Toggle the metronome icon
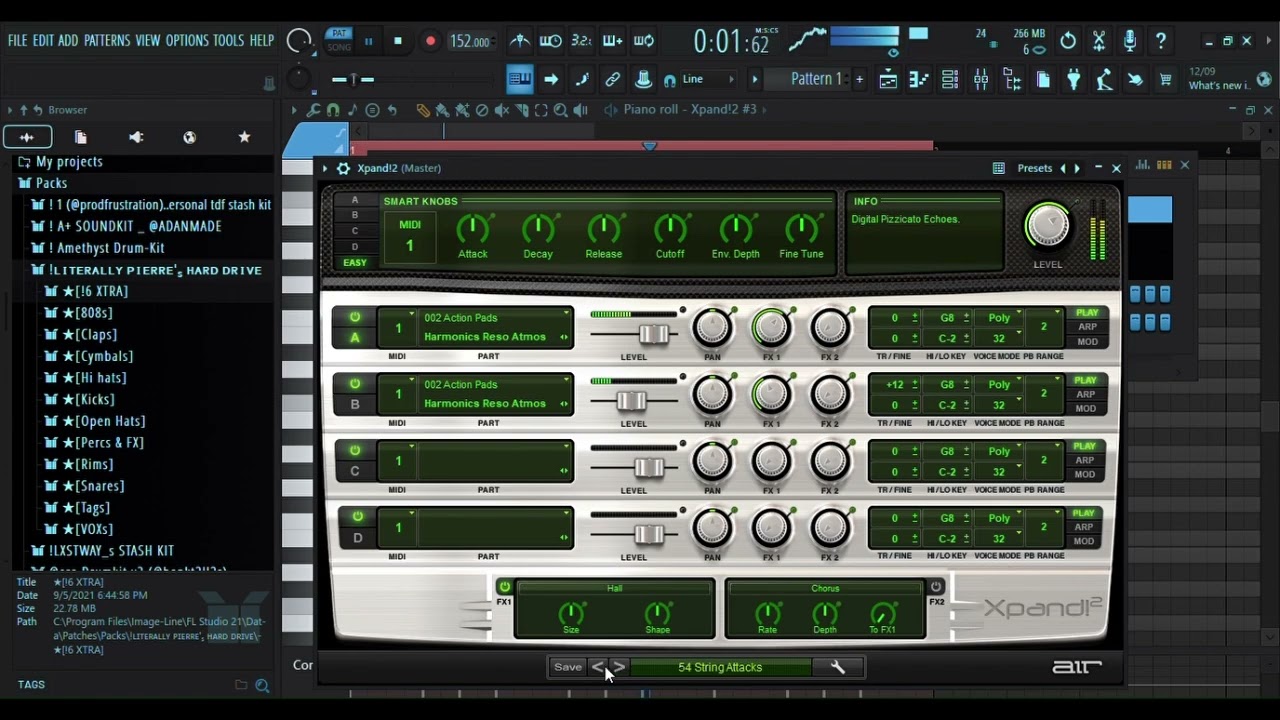 (520, 41)
